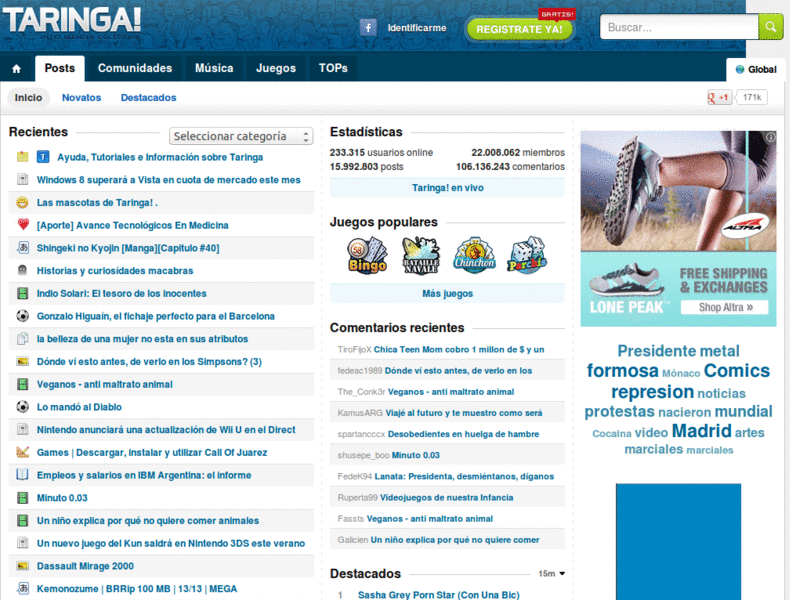
Task: Open post Nintendo anunciará una actualización de Wii U
Action: click(166, 430)
